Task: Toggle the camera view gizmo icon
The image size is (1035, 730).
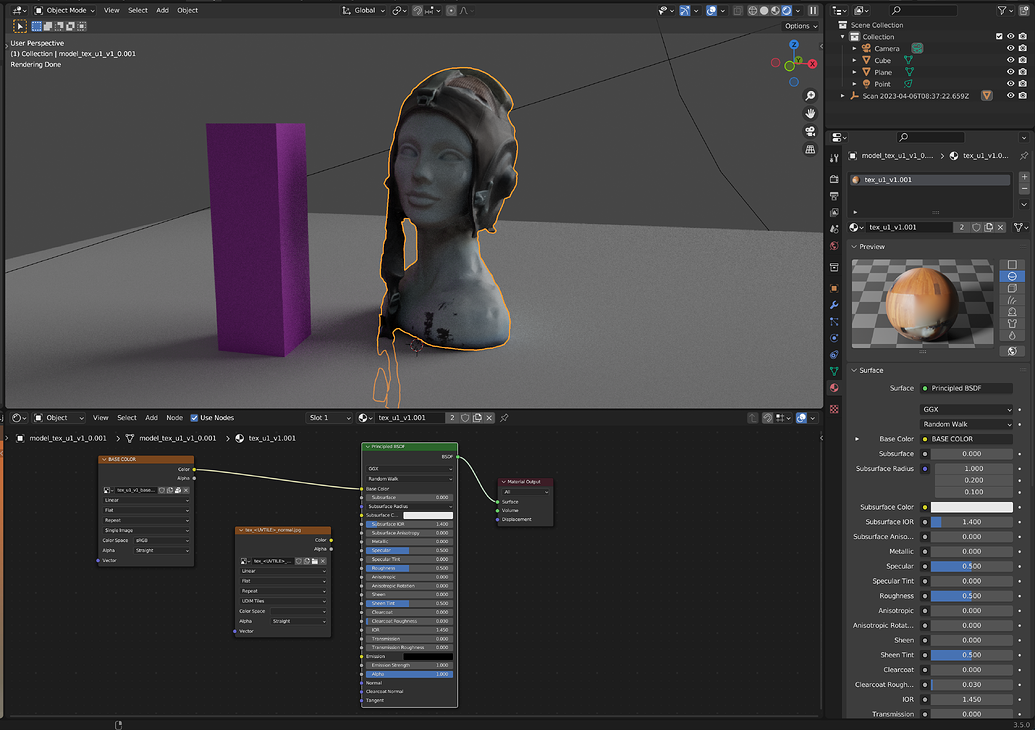Action: point(810,131)
